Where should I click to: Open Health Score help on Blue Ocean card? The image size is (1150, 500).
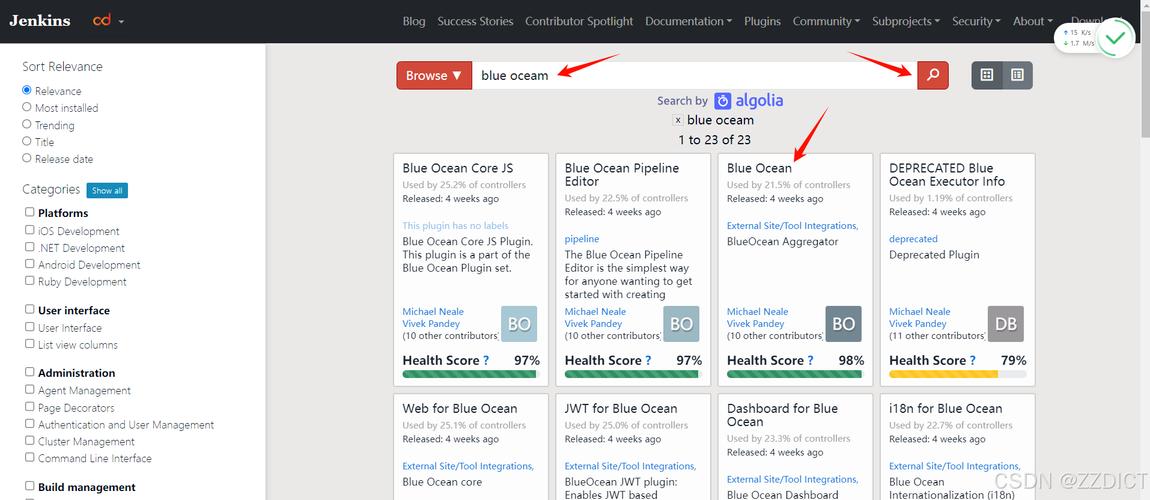pos(810,360)
